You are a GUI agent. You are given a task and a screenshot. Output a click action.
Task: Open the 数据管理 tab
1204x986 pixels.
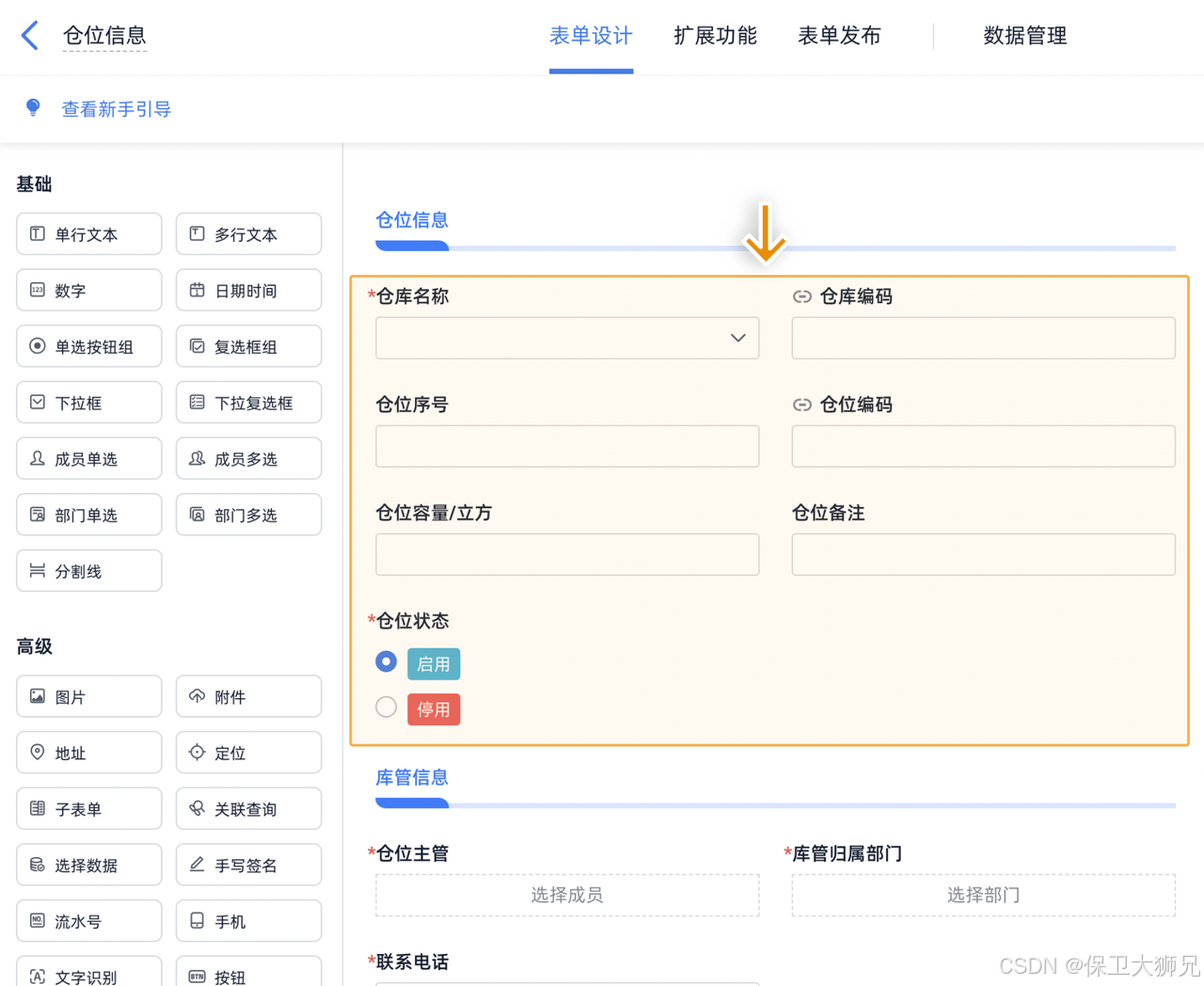pyautogui.click(x=1025, y=36)
